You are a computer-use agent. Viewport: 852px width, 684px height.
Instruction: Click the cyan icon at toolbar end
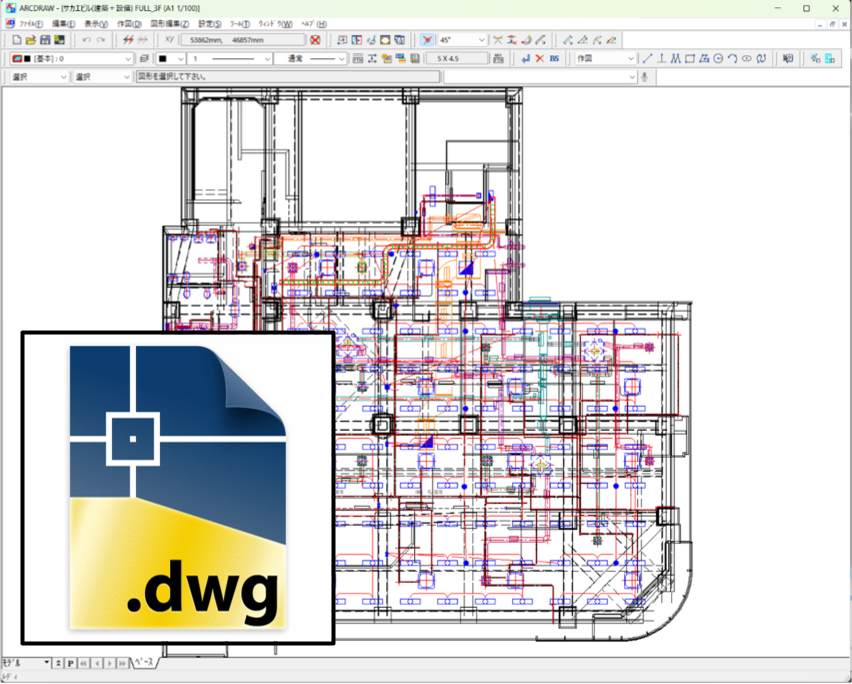point(829,59)
